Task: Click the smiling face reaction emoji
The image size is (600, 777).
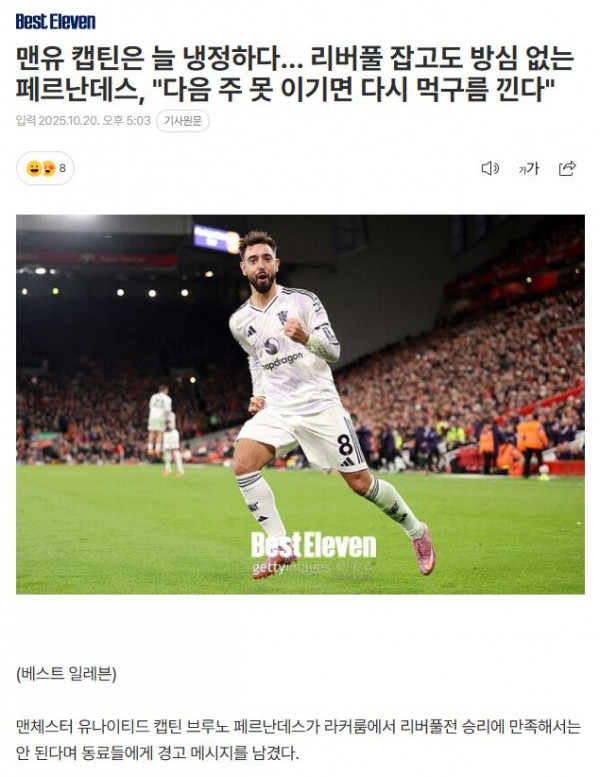Action: click(x=34, y=168)
